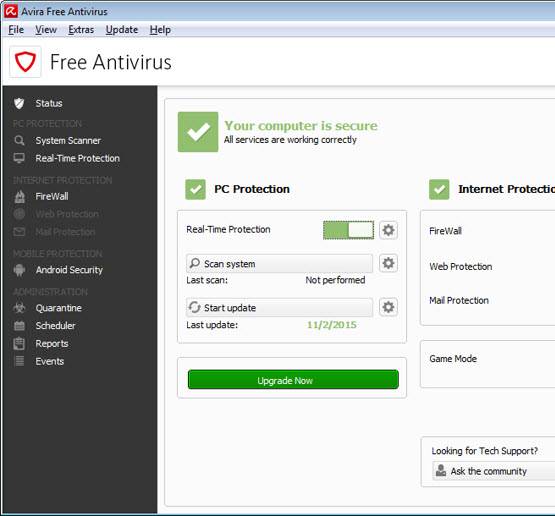Open Real-Time Protection settings gear

tap(388, 230)
